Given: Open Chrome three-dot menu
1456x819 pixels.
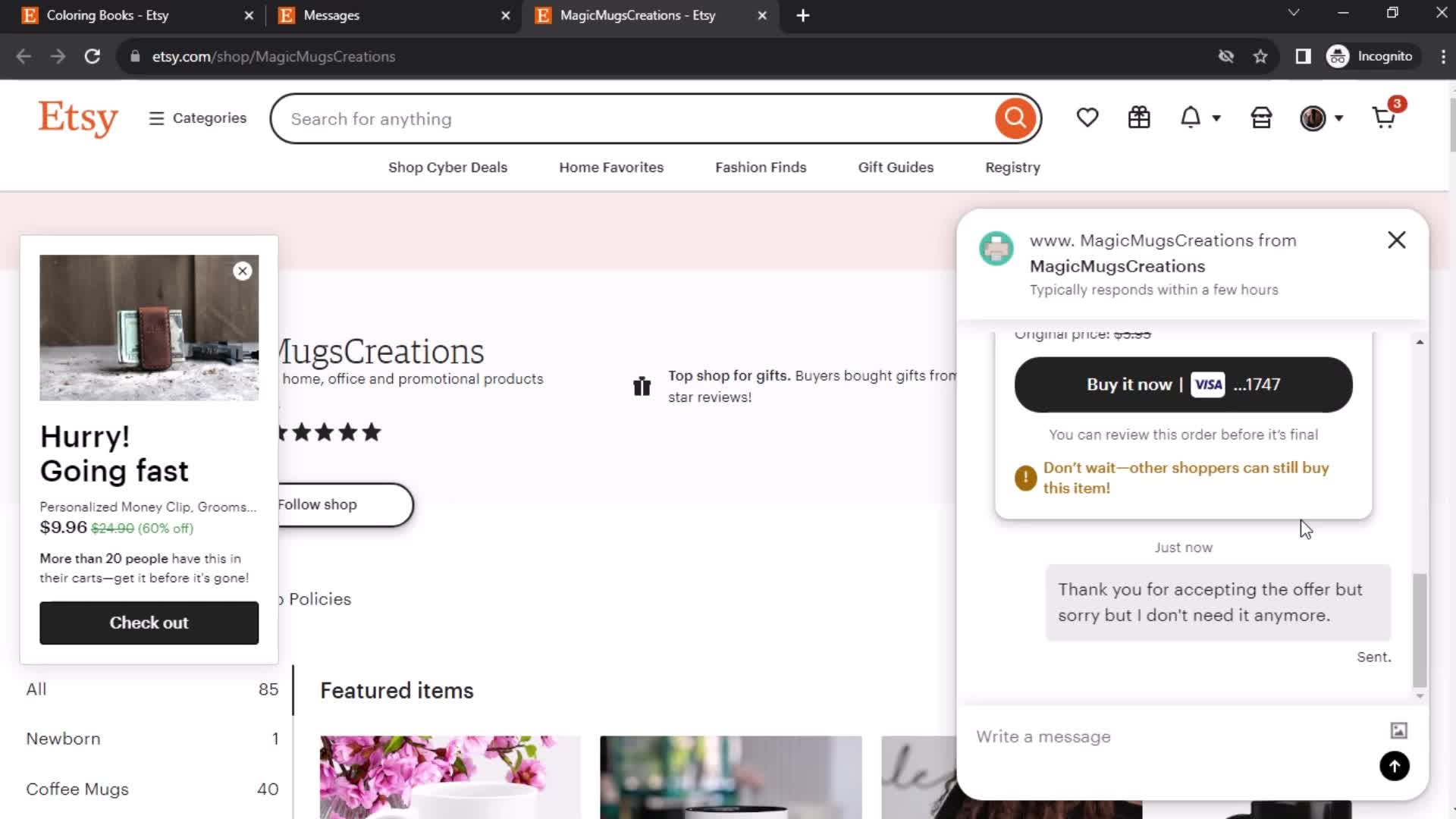Looking at the screenshot, I should (1442, 56).
